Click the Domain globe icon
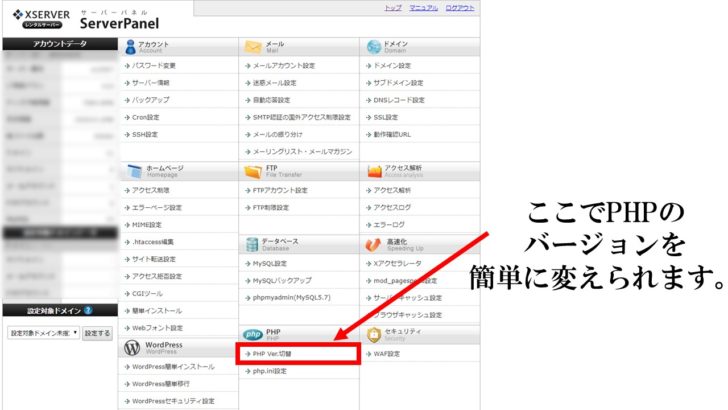The width and height of the screenshot is (728, 410). [374, 47]
